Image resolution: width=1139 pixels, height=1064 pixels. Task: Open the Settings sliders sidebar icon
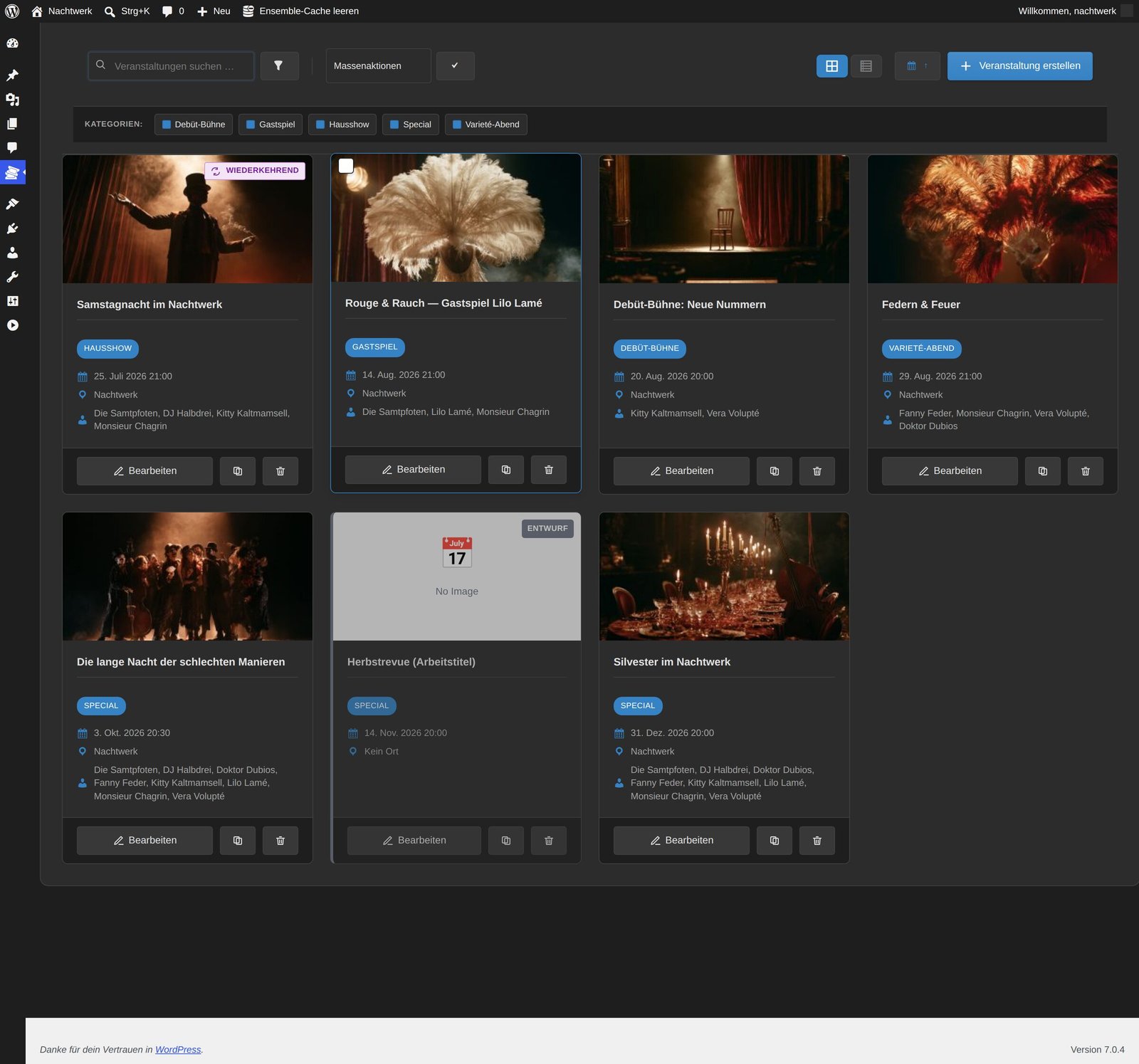click(x=12, y=301)
